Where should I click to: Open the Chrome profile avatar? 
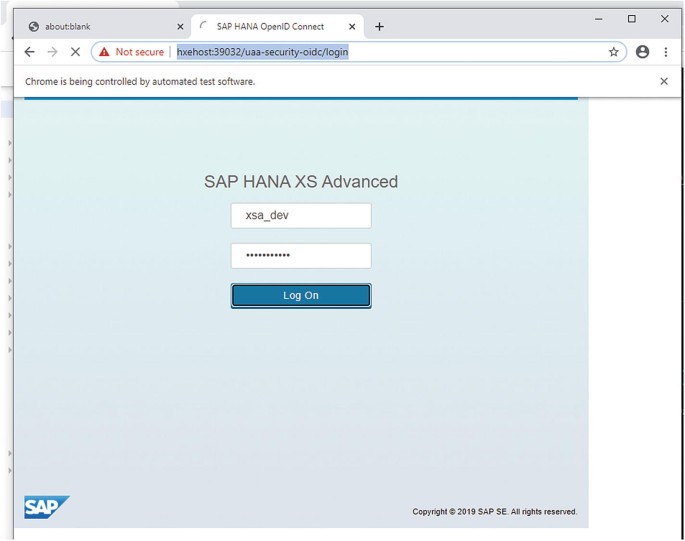(642, 52)
